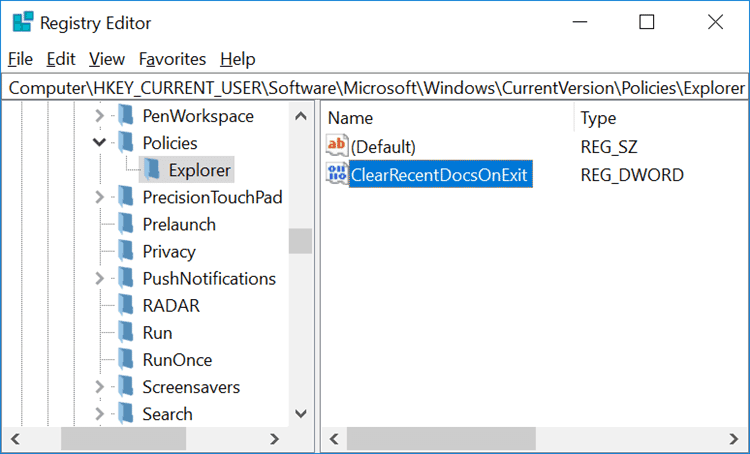The image size is (750, 454).
Task: Expand the PushNotifications key
Action: [99, 279]
